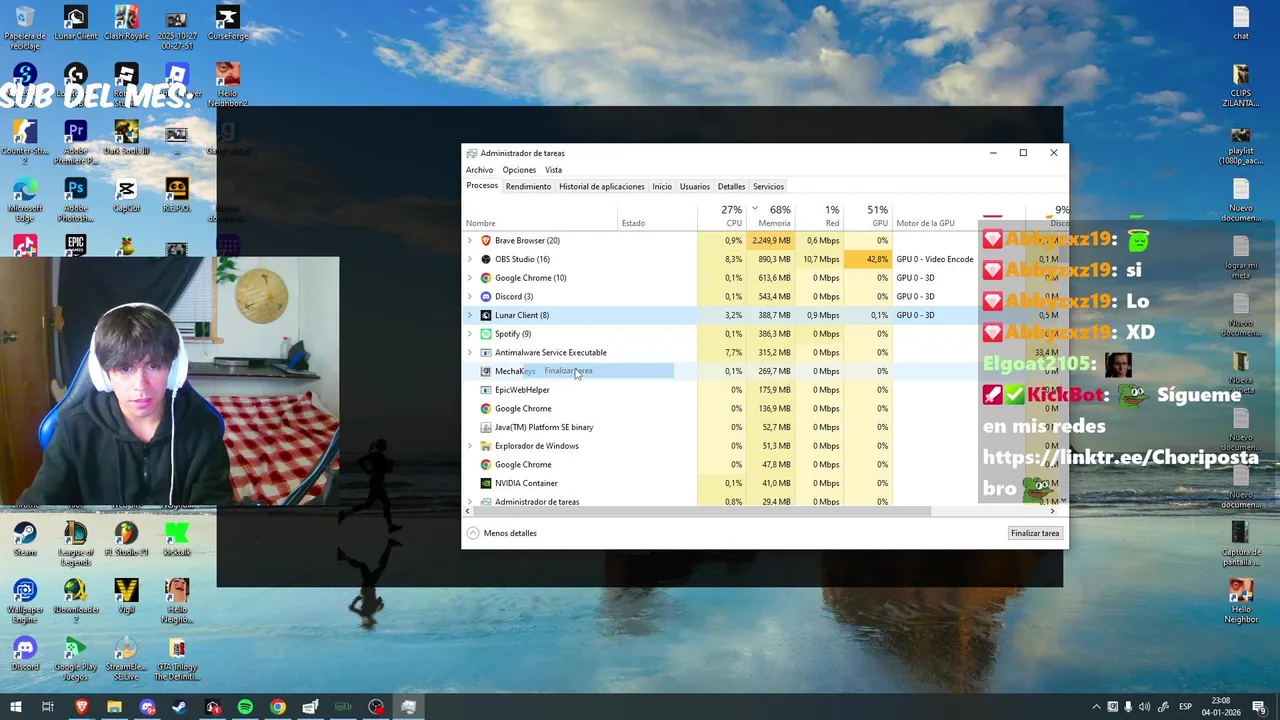Switch to Rendimiento tab
This screenshot has height=720, width=1280.
[528, 187]
